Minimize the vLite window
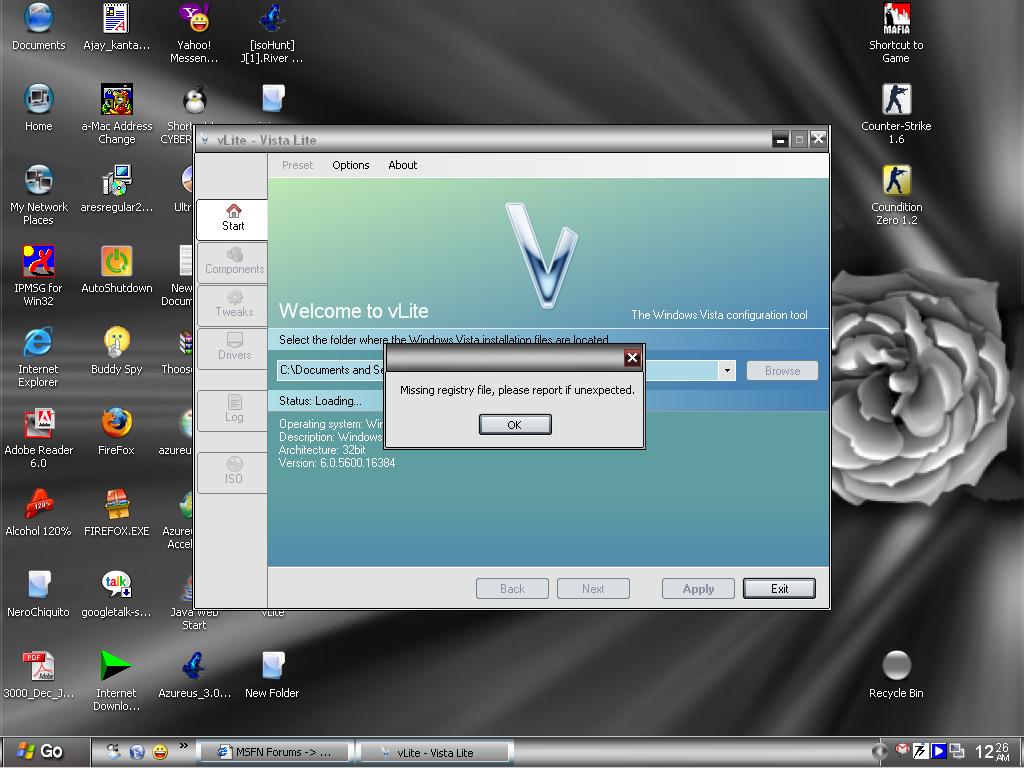The height and width of the screenshot is (768, 1024). [780, 139]
